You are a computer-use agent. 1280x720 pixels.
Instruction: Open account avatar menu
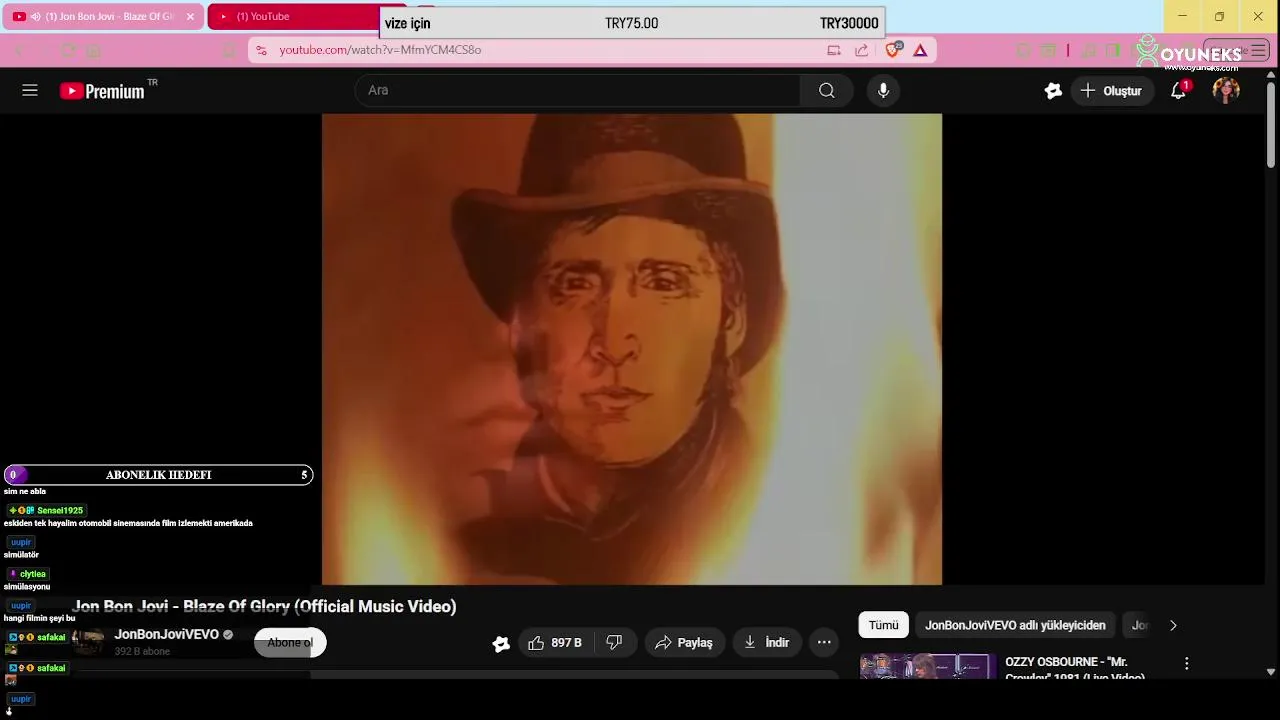pyautogui.click(x=1226, y=90)
